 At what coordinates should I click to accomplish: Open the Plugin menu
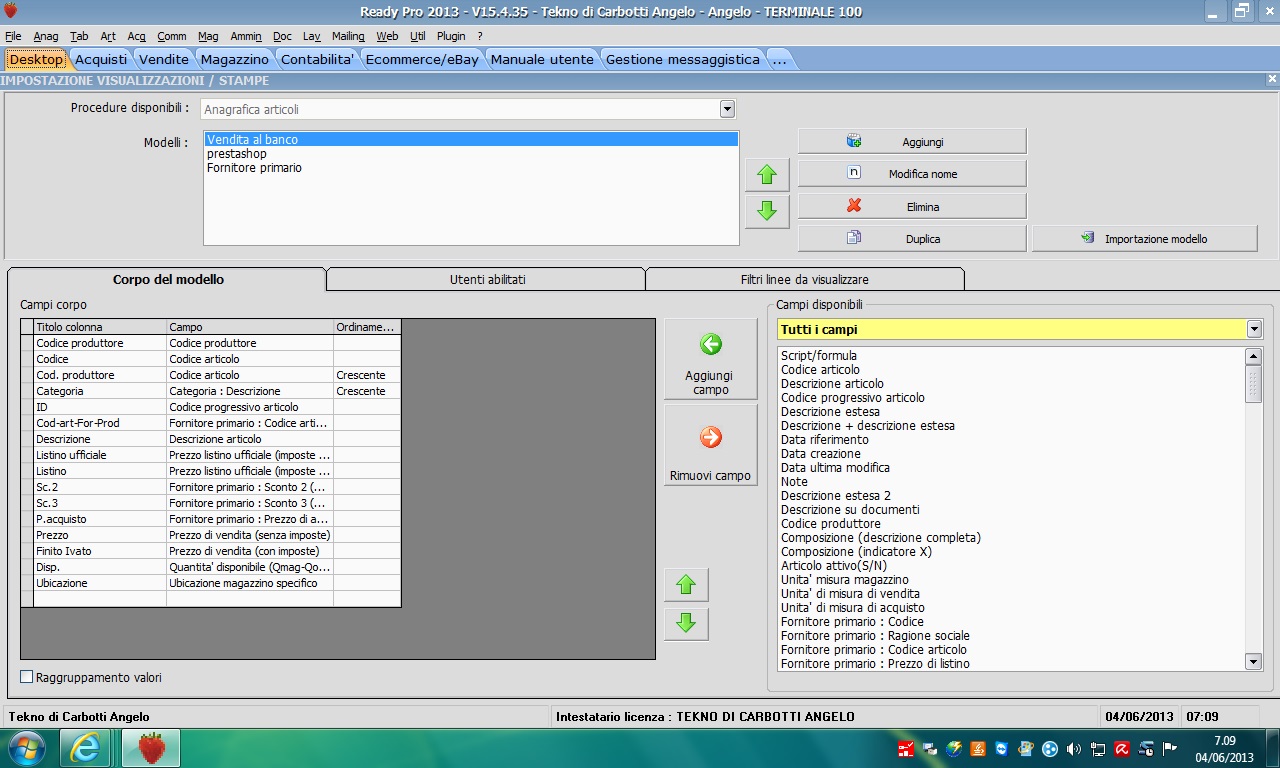coord(451,36)
